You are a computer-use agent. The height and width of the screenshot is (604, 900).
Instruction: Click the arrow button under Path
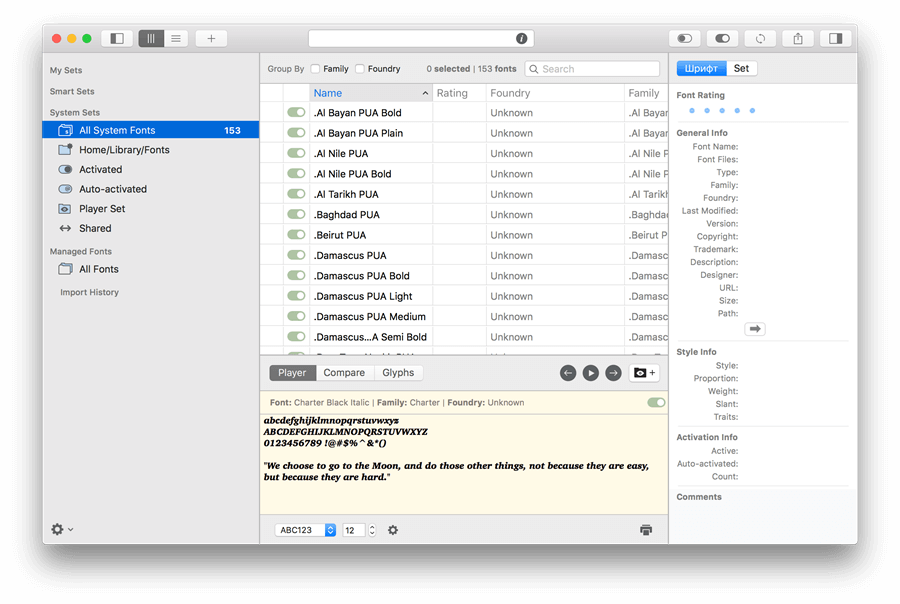pos(755,329)
